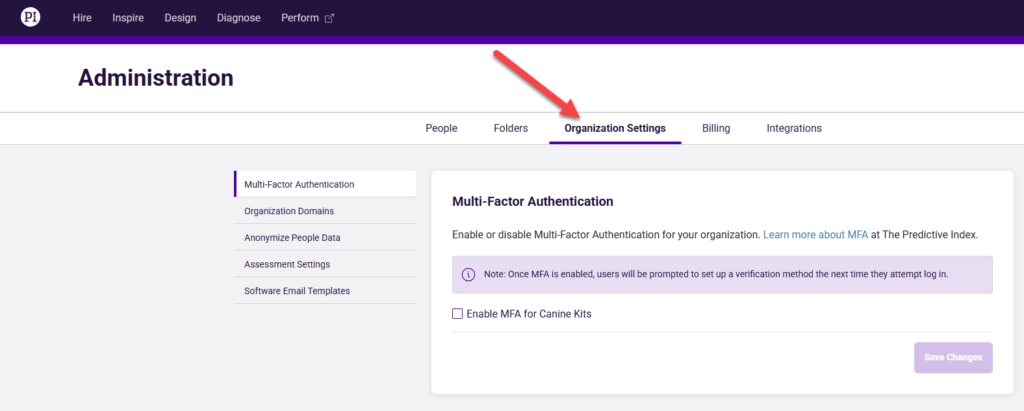
Task: Click the external link icon beside Perform
Action: 329,18
